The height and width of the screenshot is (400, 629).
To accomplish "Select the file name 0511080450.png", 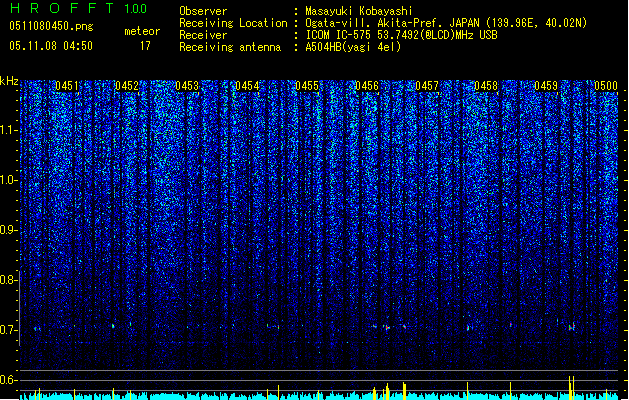I will click(x=51, y=26).
